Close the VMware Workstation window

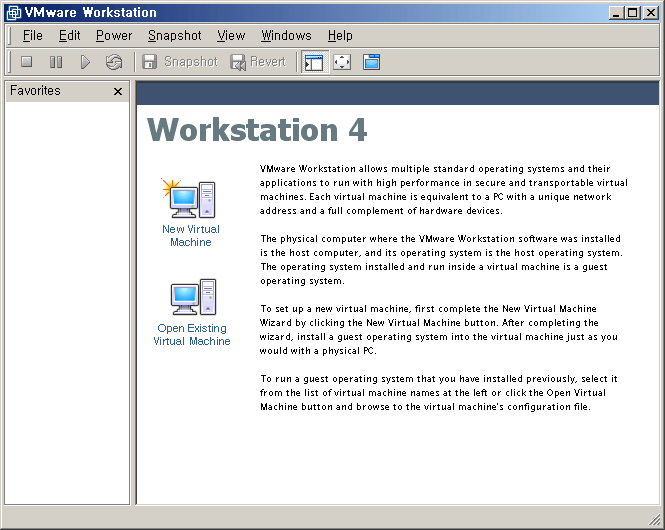[x=651, y=13]
